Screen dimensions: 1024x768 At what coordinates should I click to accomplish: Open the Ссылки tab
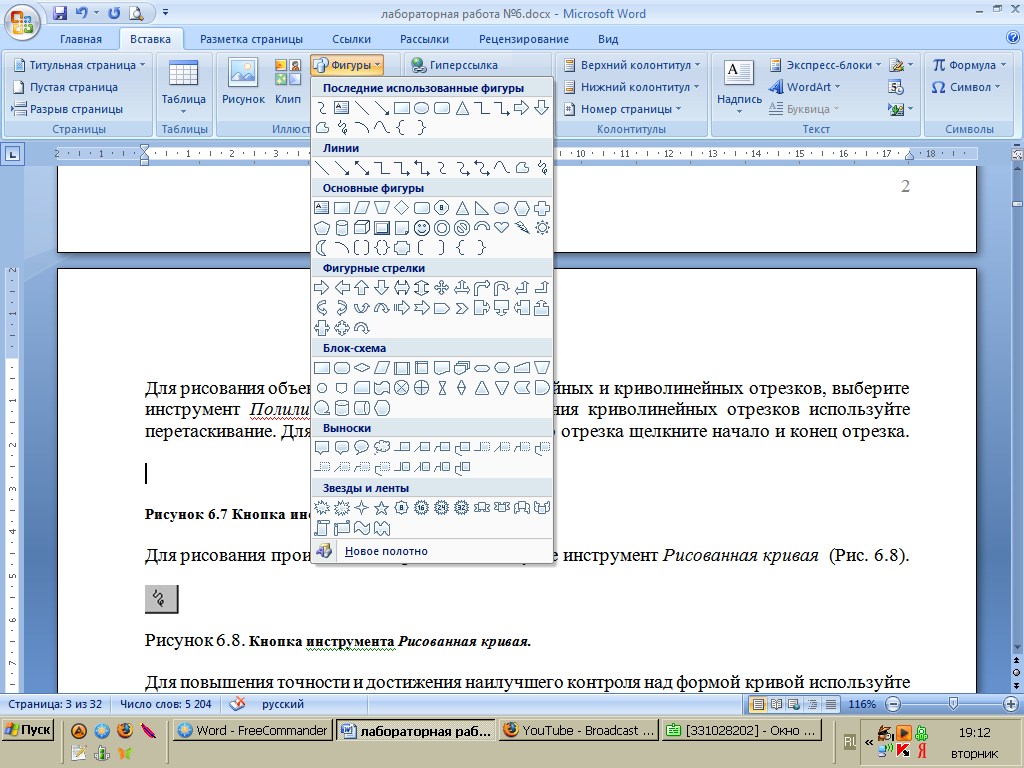351,39
